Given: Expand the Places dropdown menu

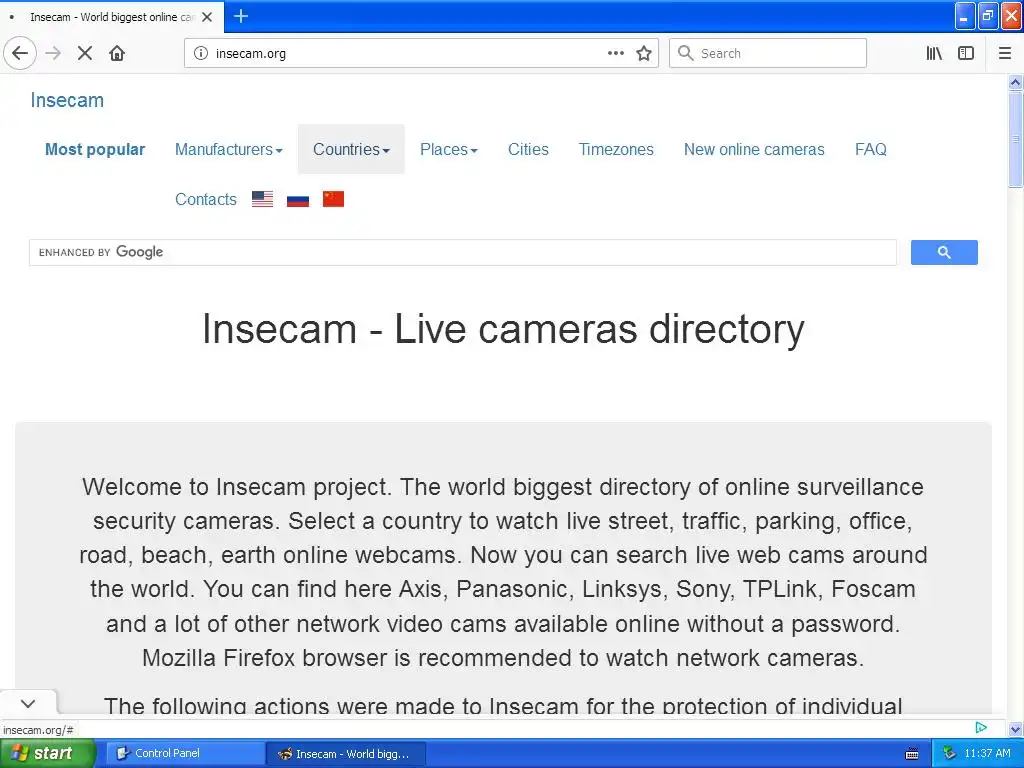Looking at the screenshot, I should point(449,150).
